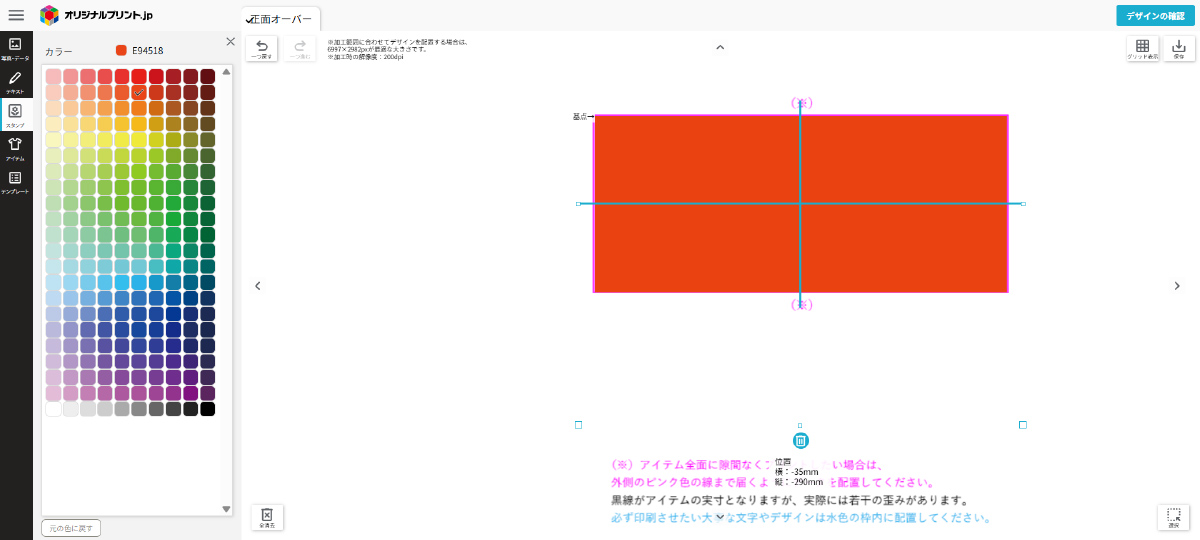This screenshot has height=540, width=1200.
Task: Open the テンプレート template panel
Action: (x=15, y=181)
